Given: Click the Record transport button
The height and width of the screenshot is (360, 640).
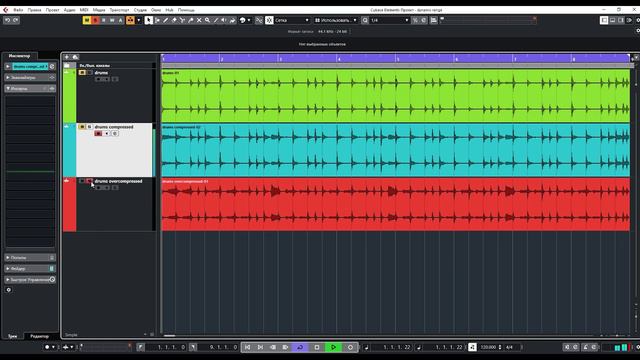Looking at the screenshot, I should pyautogui.click(x=350, y=347).
